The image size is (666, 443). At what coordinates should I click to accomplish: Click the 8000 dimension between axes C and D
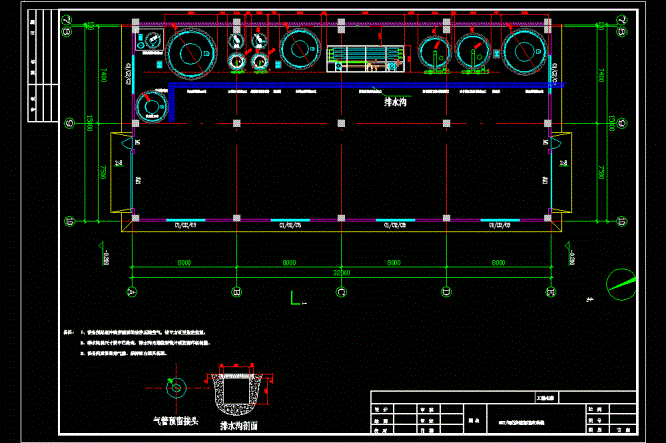tap(394, 263)
